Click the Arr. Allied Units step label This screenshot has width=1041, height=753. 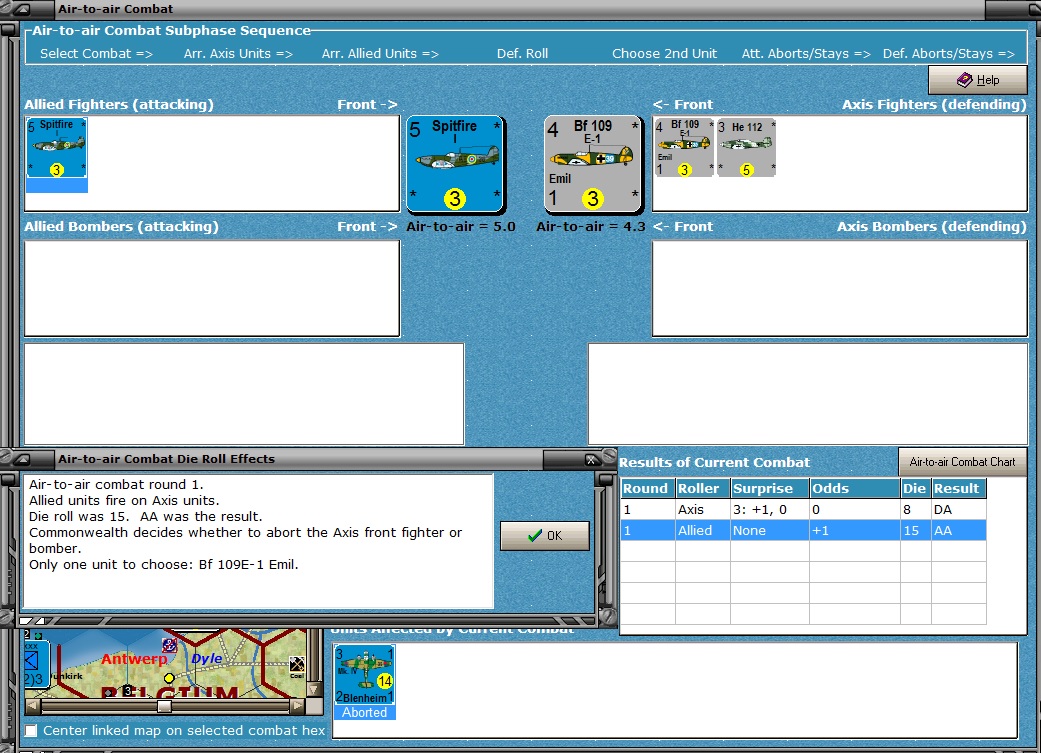[380, 54]
